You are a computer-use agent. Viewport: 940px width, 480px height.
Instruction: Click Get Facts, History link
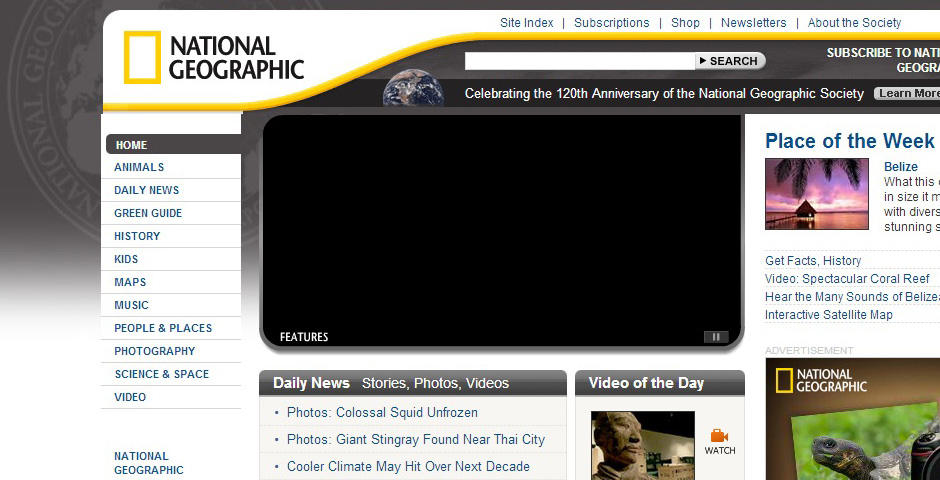[x=813, y=261]
